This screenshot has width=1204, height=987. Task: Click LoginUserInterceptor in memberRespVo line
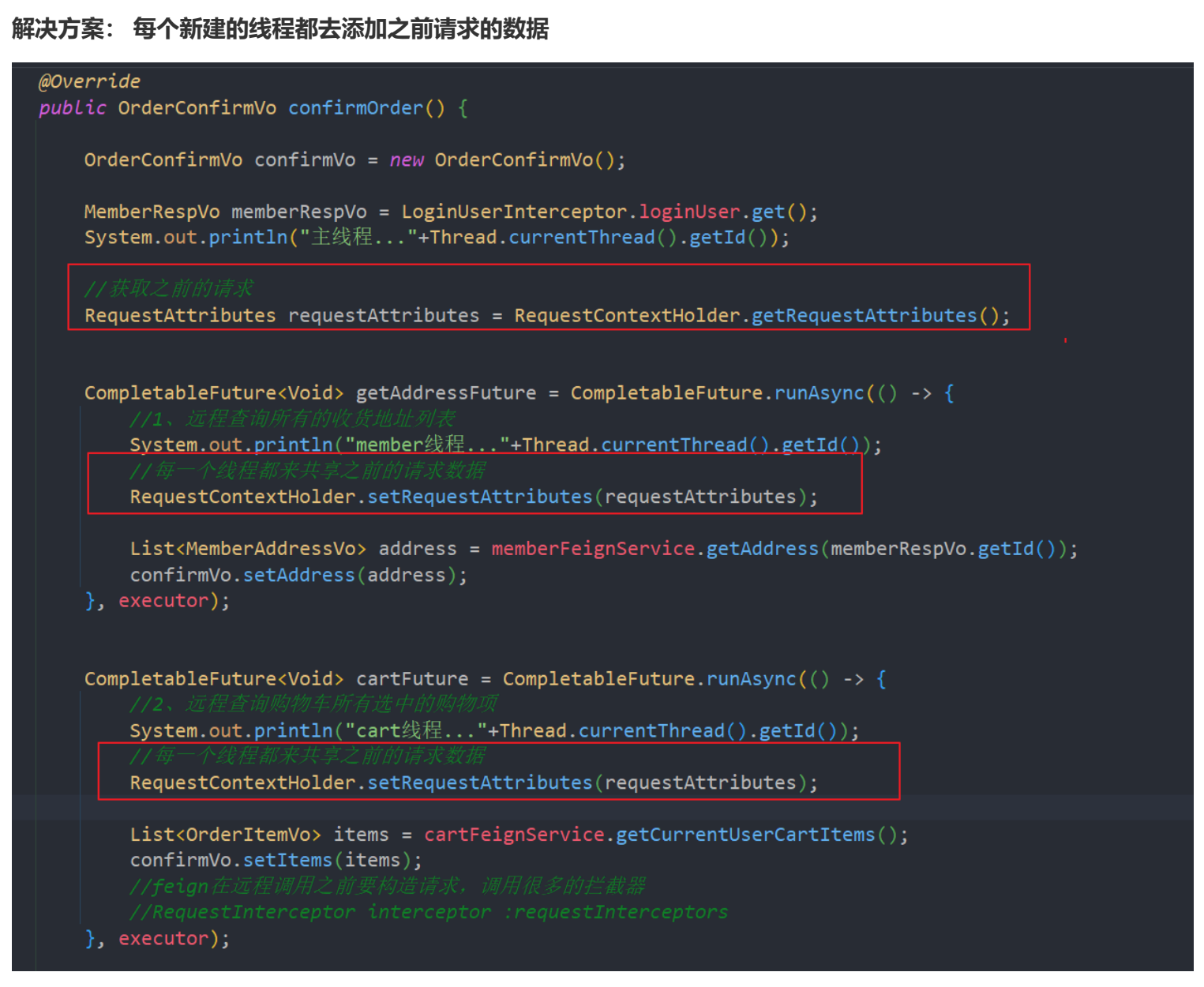pos(514,212)
